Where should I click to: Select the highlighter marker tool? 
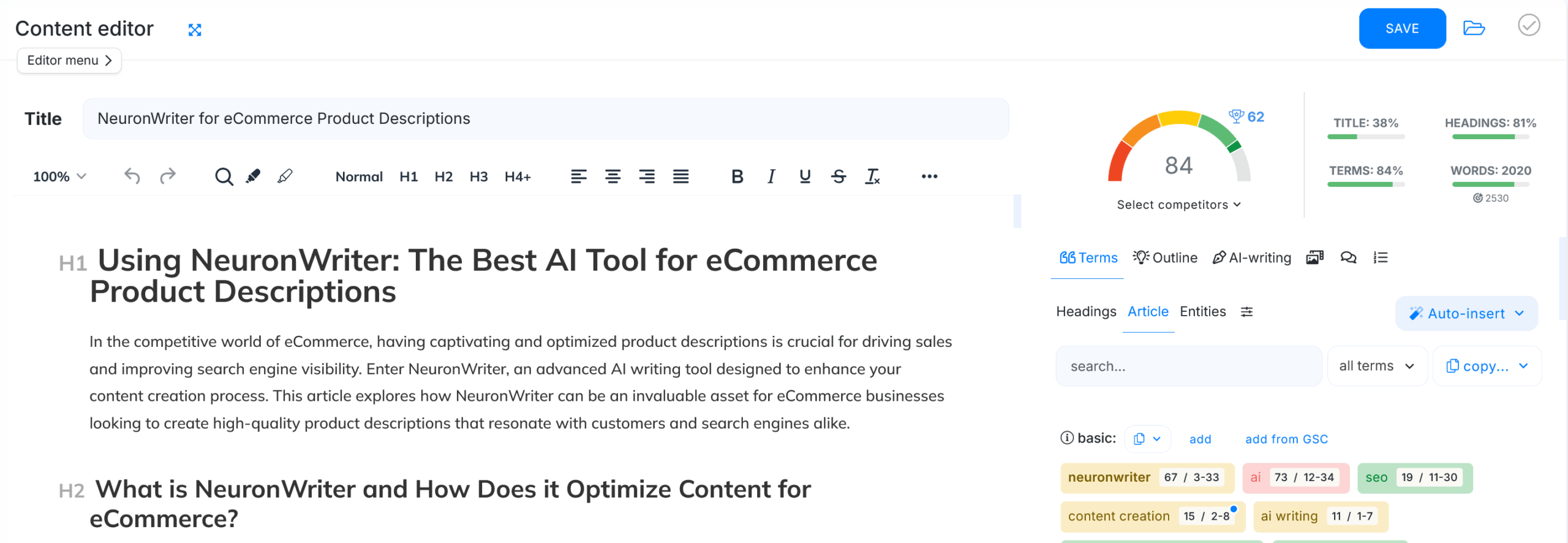click(253, 177)
